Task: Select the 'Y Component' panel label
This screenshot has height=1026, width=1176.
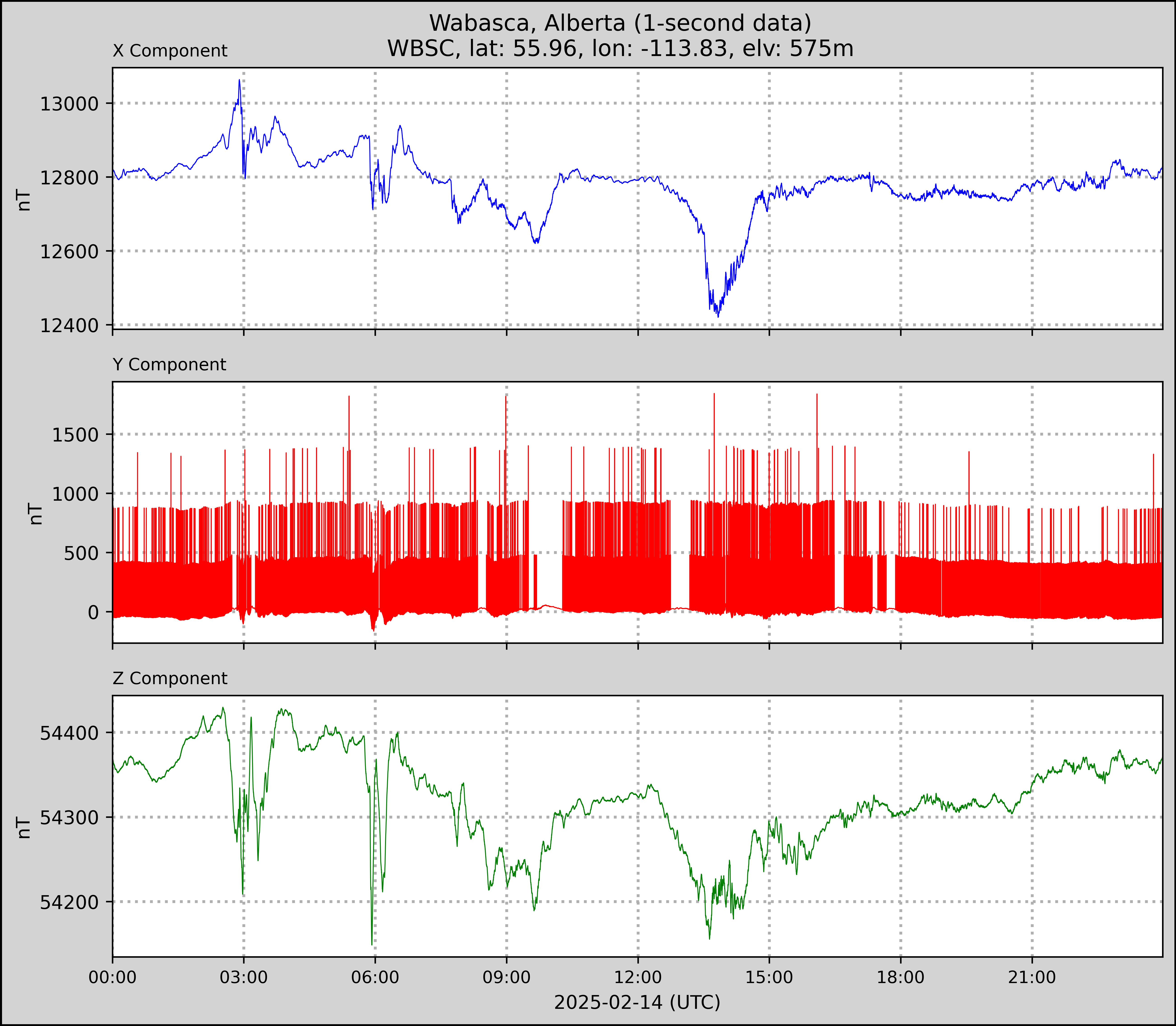Action: coord(169,365)
